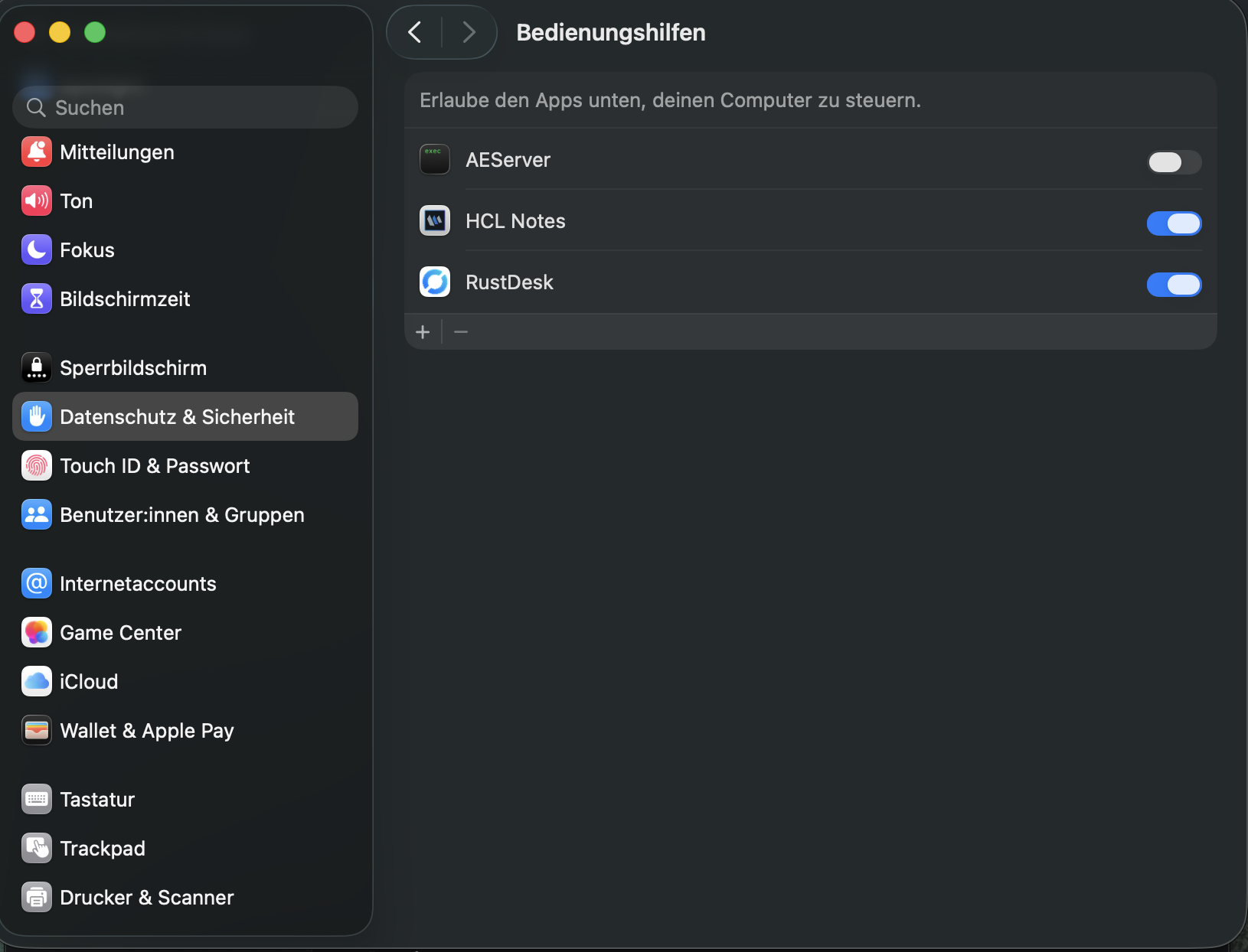
Task: Remove app with the minus button
Action: 461,332
